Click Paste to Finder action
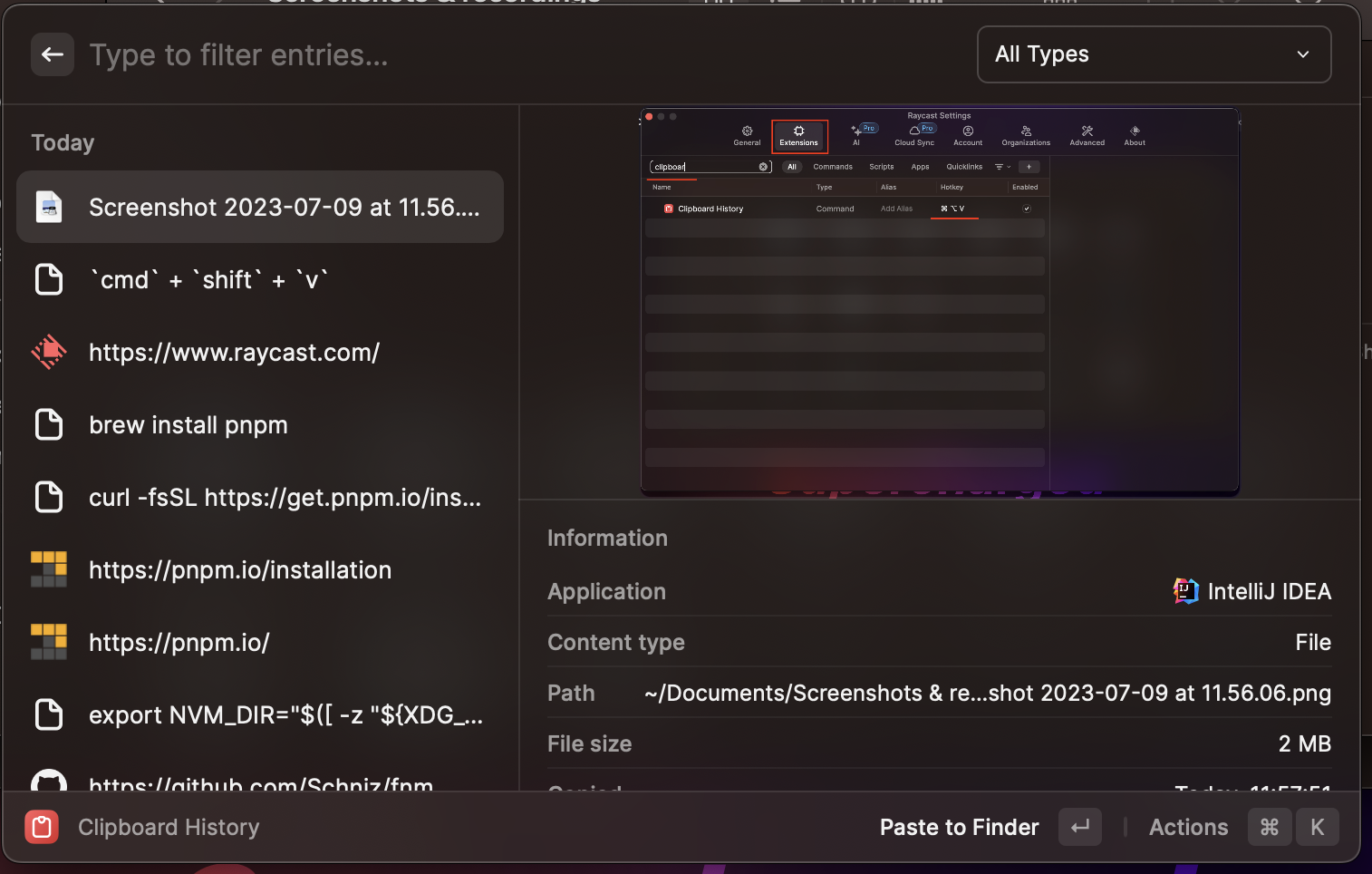1372x874 pixels. (x=959, y=827)
